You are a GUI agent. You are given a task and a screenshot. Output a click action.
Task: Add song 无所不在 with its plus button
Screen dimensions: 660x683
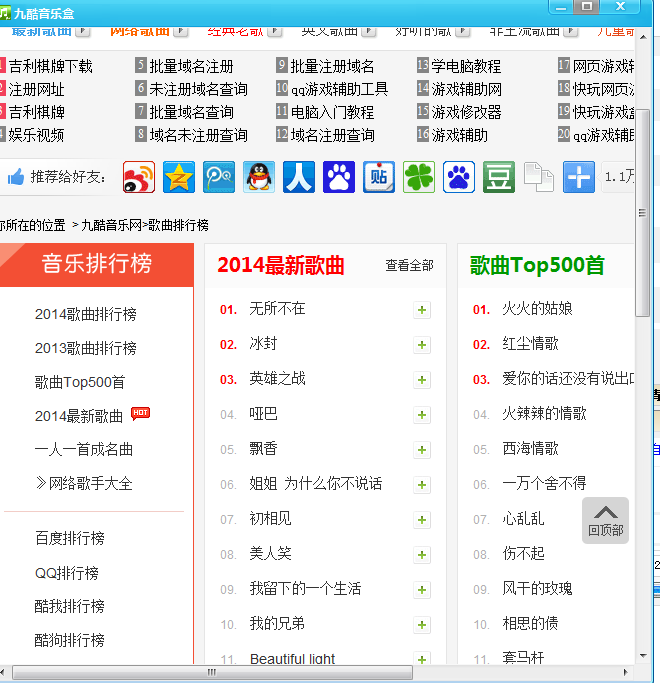pos(422,310)
